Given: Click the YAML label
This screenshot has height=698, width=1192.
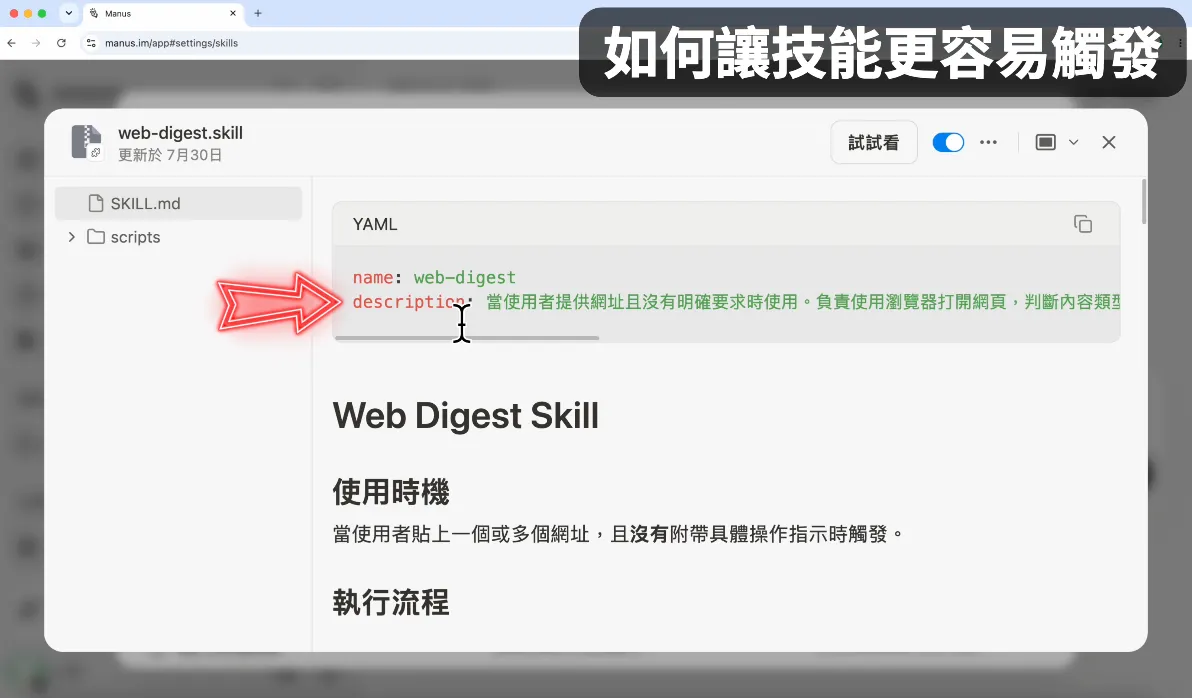Looking at the screenshot, I should point(375,224).
